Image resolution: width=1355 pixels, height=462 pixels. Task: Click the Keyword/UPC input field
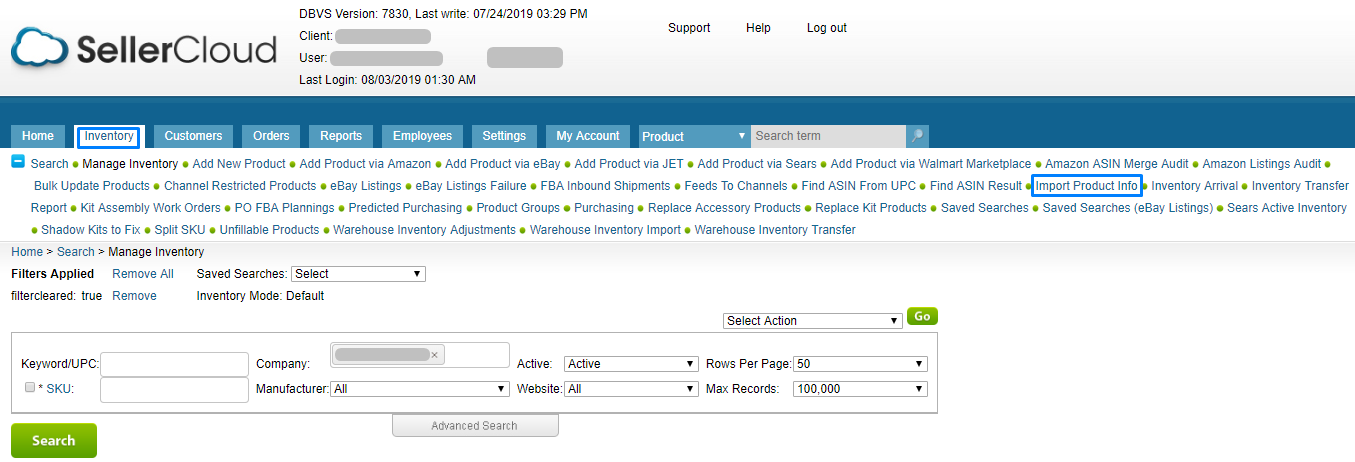(174, 365)
